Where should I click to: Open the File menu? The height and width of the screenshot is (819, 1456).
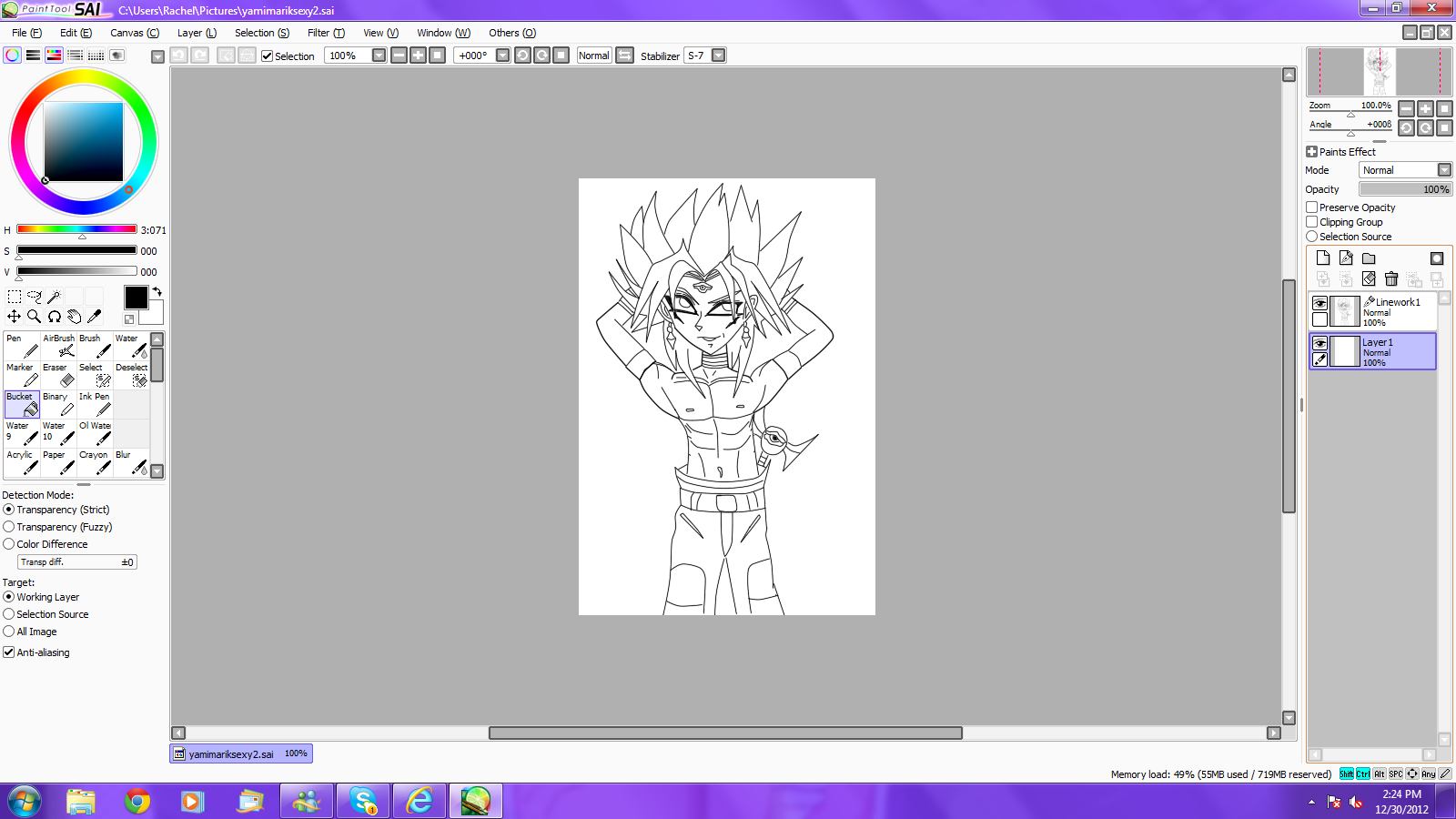[x=26, y=33]
